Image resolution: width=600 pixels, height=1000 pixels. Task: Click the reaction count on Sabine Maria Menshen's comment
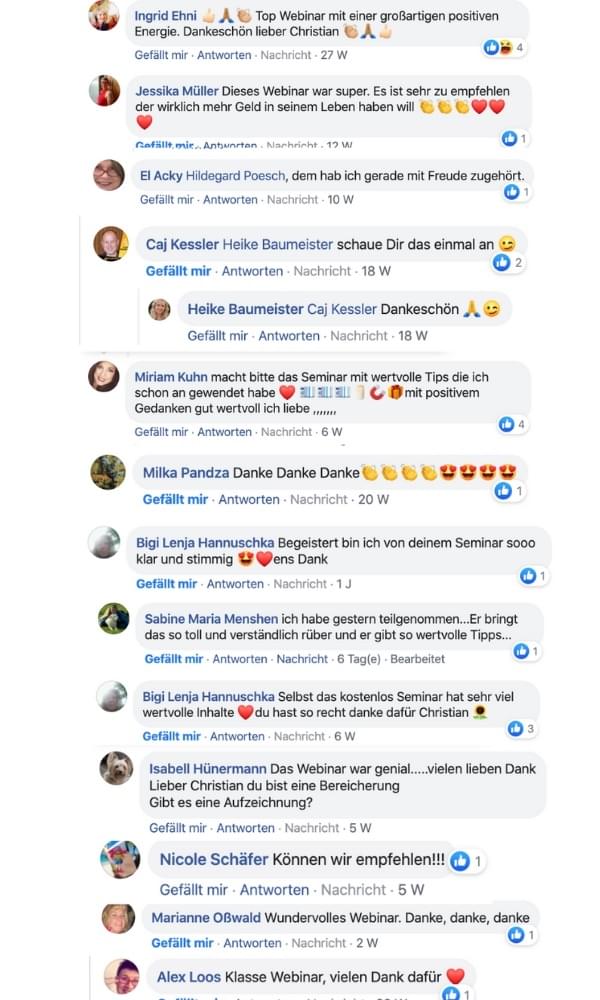pos(535,651)
